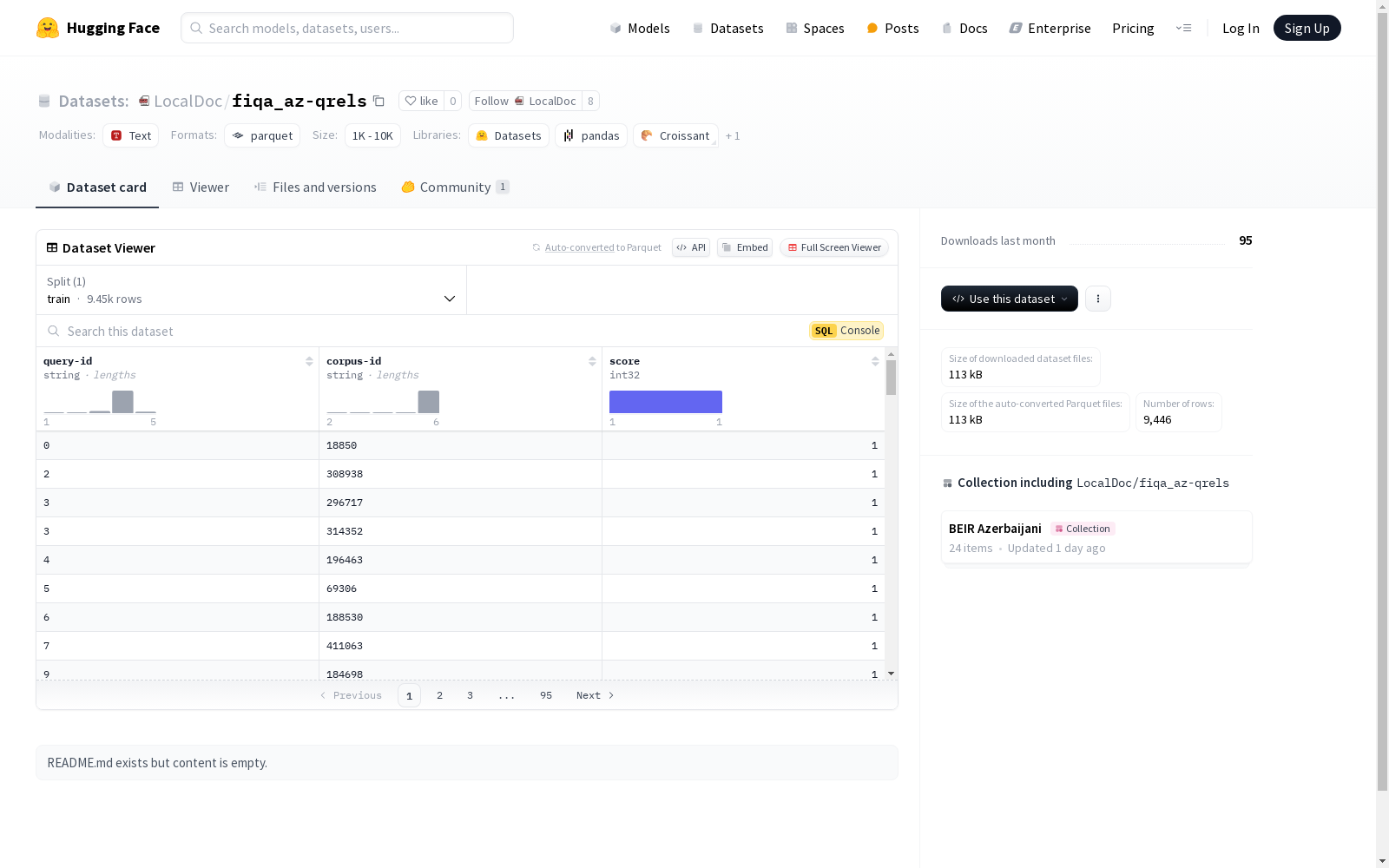Open the API button
The image size is (1389, 868).
(691, 247)
